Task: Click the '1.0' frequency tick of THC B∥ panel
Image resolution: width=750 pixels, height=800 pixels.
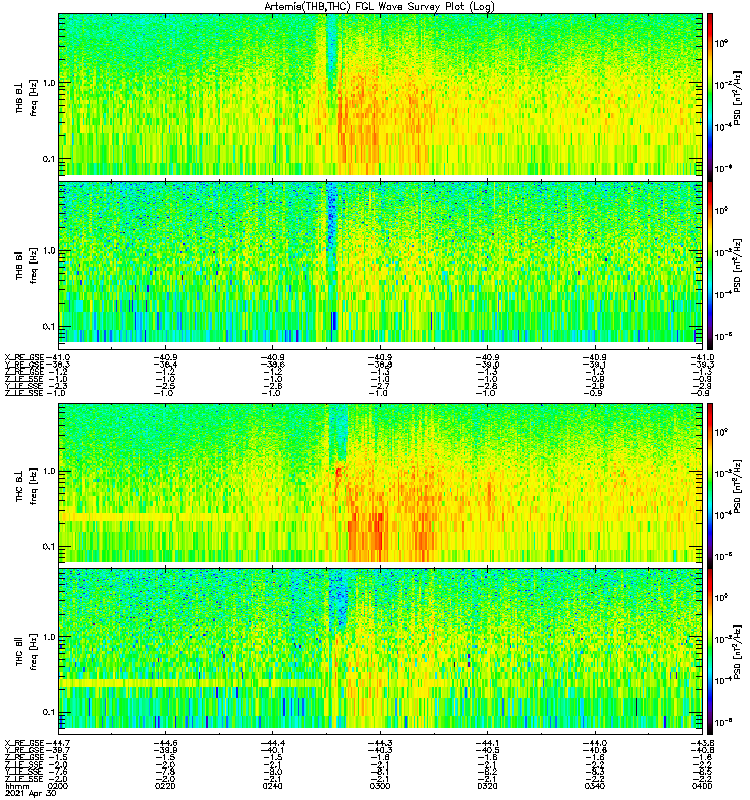Action: (x=49, y=637)
